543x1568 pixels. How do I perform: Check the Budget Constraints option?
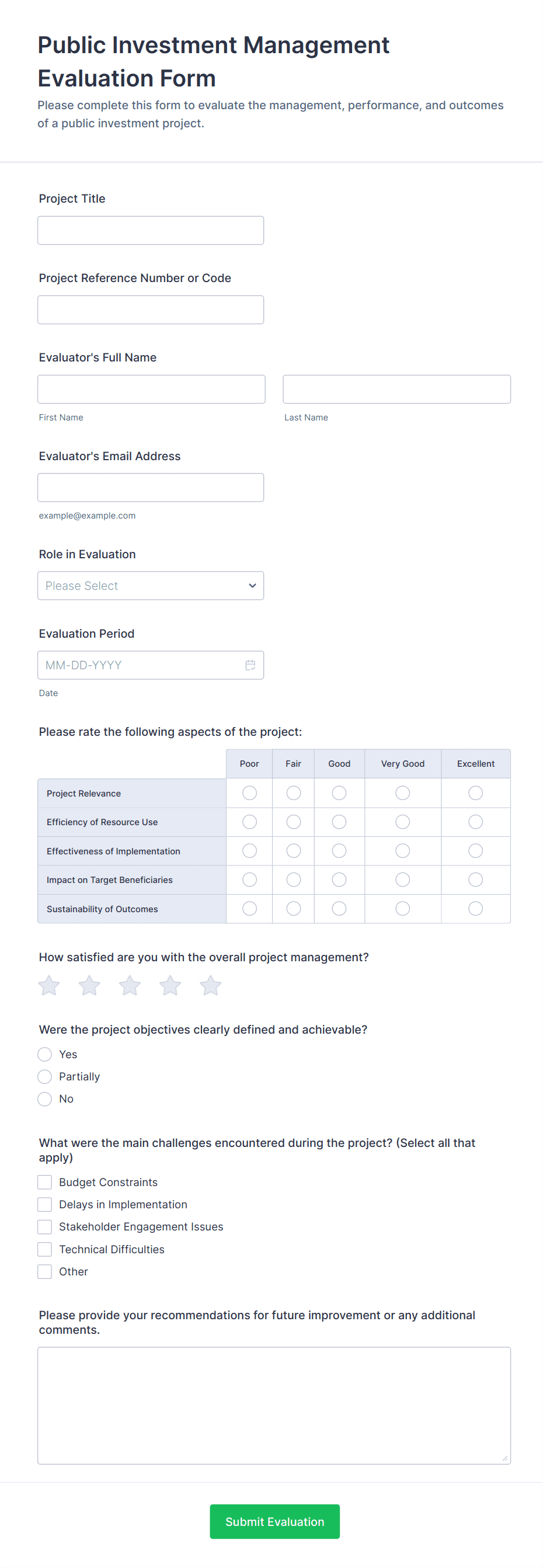pos(45,1182)
